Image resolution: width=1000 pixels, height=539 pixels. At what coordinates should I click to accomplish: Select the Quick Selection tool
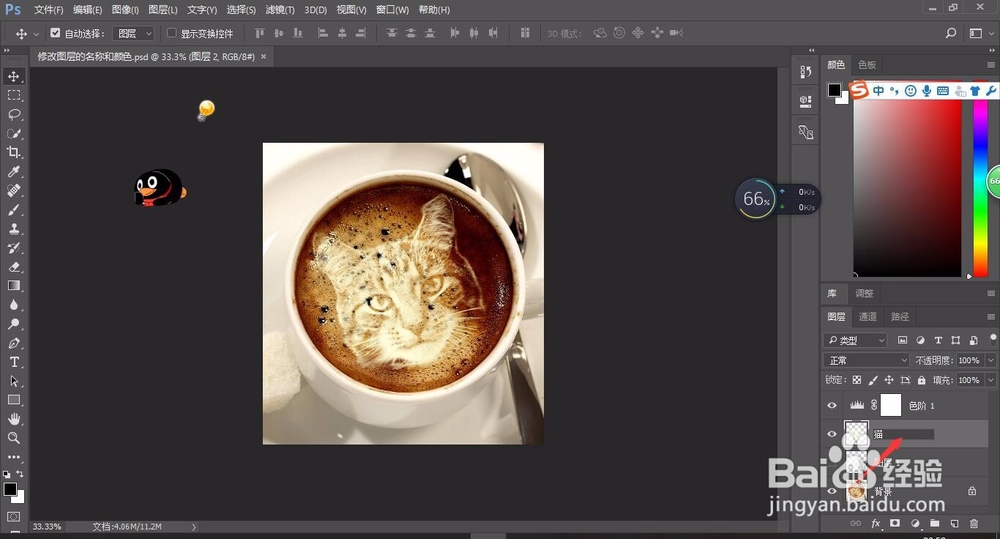click(x=13, y=133)
